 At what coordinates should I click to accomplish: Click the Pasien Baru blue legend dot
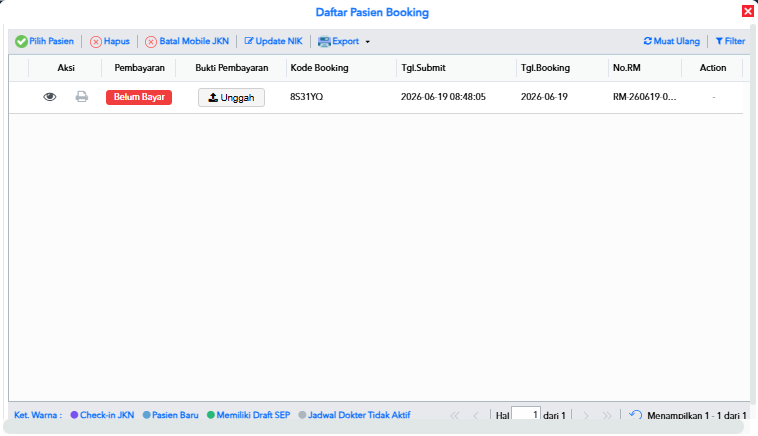click(x=146, y=415)
